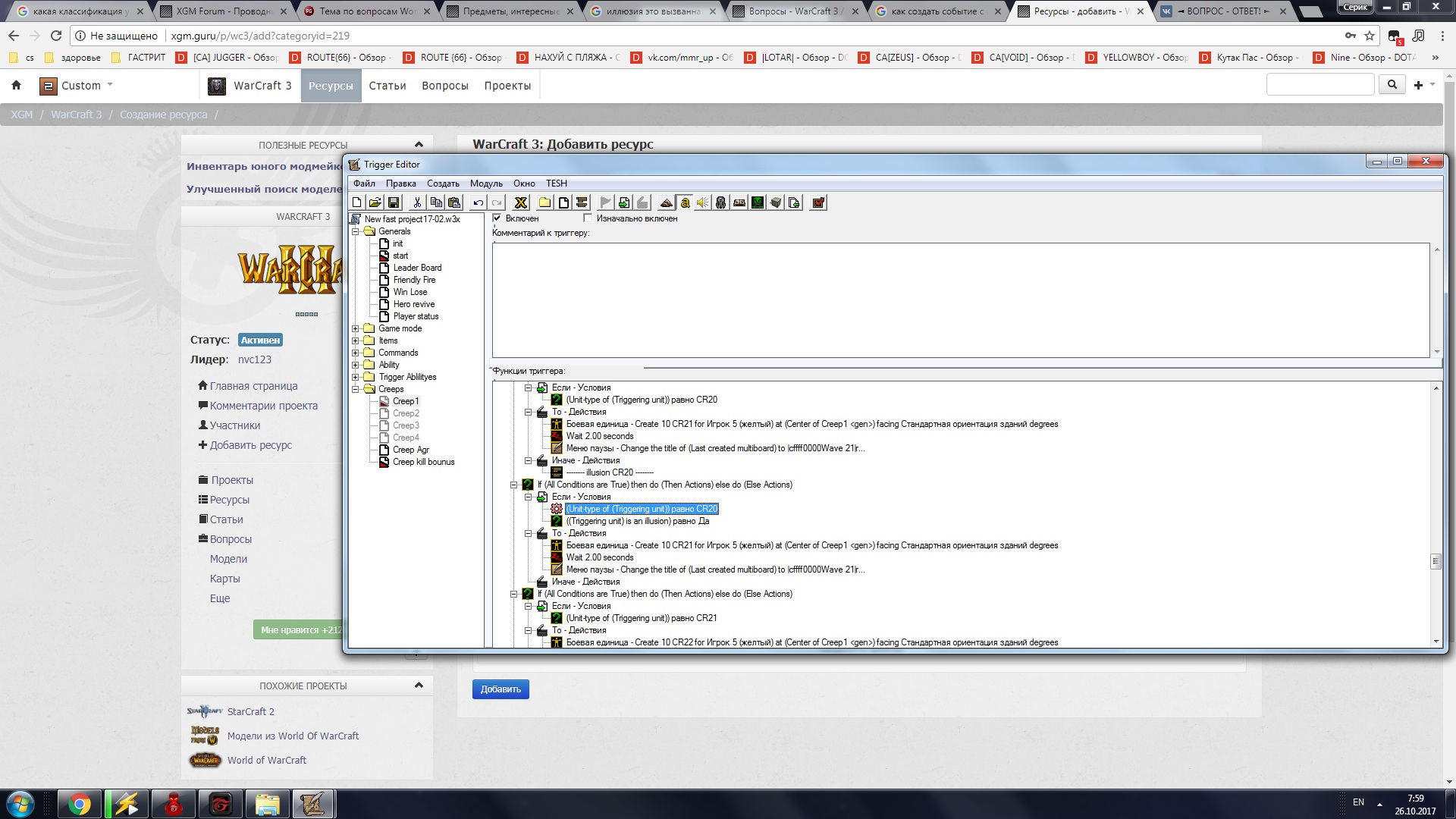Click the blue Добавить button
1456x819 pixels.
tap(500, 689)
